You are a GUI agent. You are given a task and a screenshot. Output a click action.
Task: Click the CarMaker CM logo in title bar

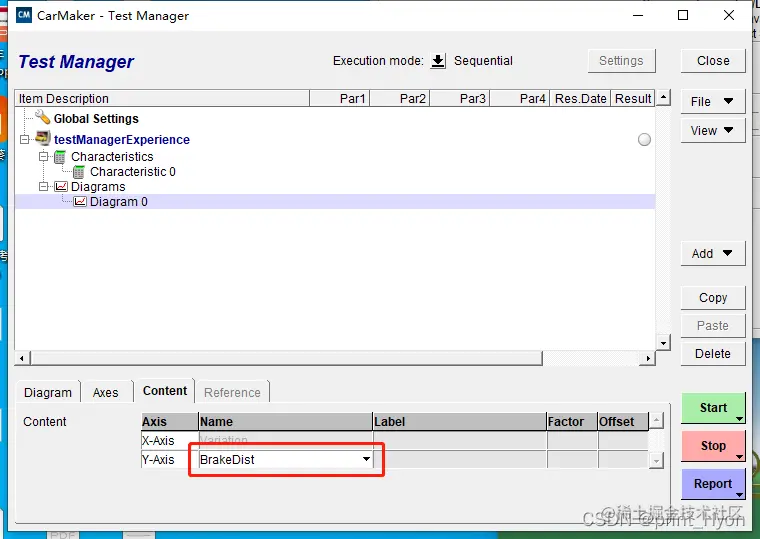pyautogui.click(x=24, y=15)
